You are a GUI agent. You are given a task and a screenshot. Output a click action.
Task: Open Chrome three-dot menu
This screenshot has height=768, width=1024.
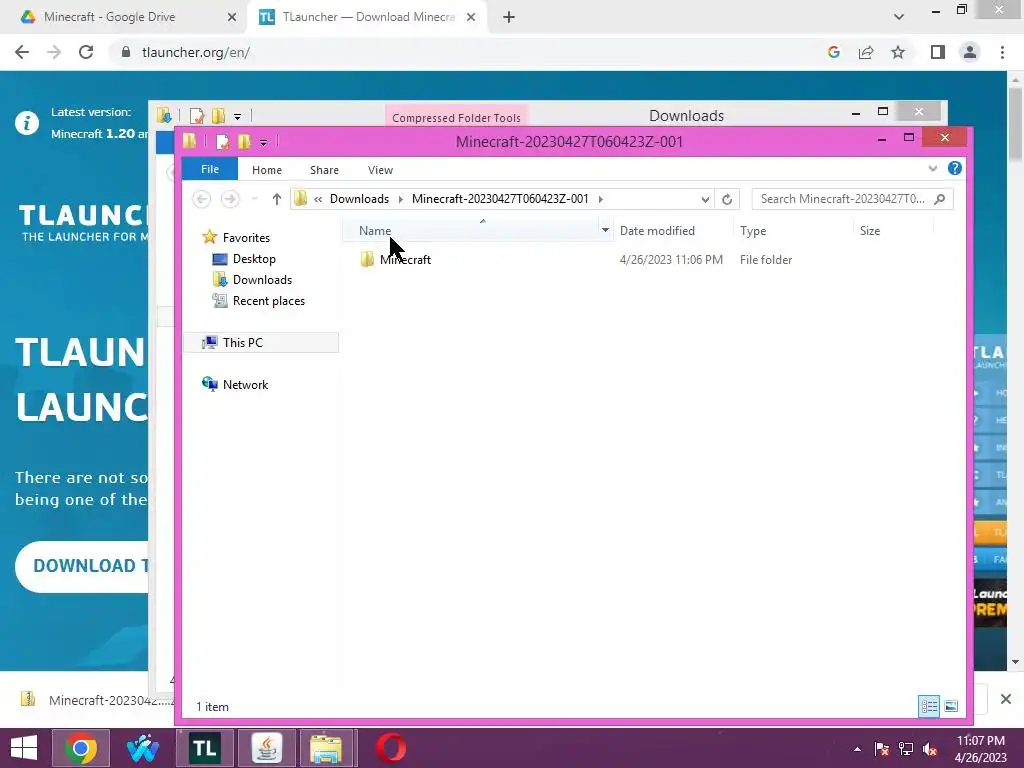[1002, 52]
